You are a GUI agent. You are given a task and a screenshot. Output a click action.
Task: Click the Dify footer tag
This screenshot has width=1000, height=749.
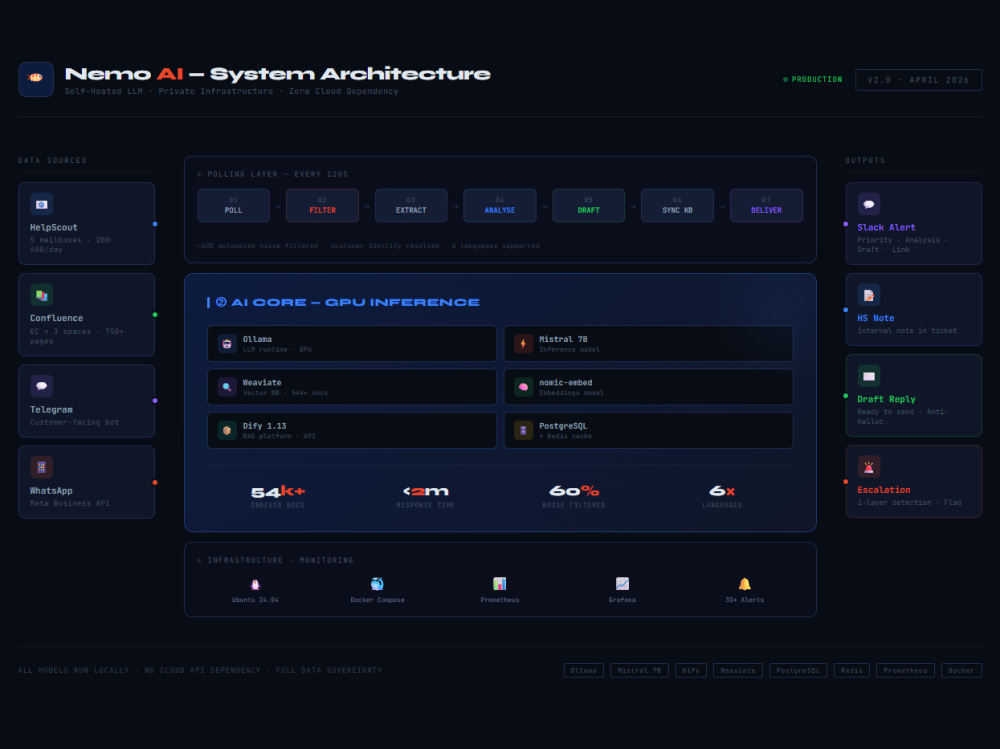[x=691, y=671]
